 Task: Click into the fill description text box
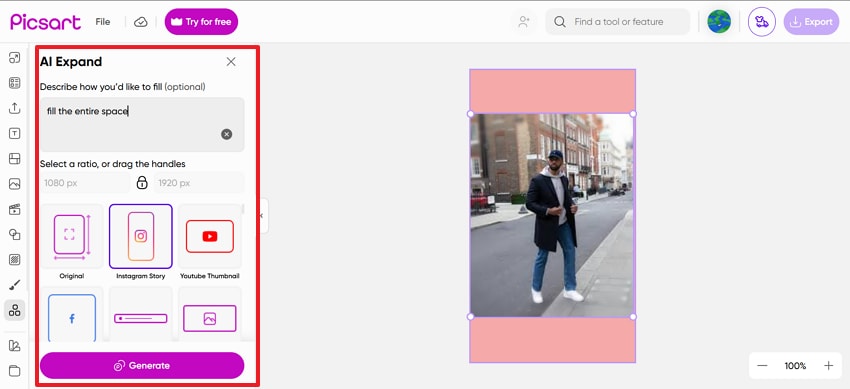[x=142, y=125]
